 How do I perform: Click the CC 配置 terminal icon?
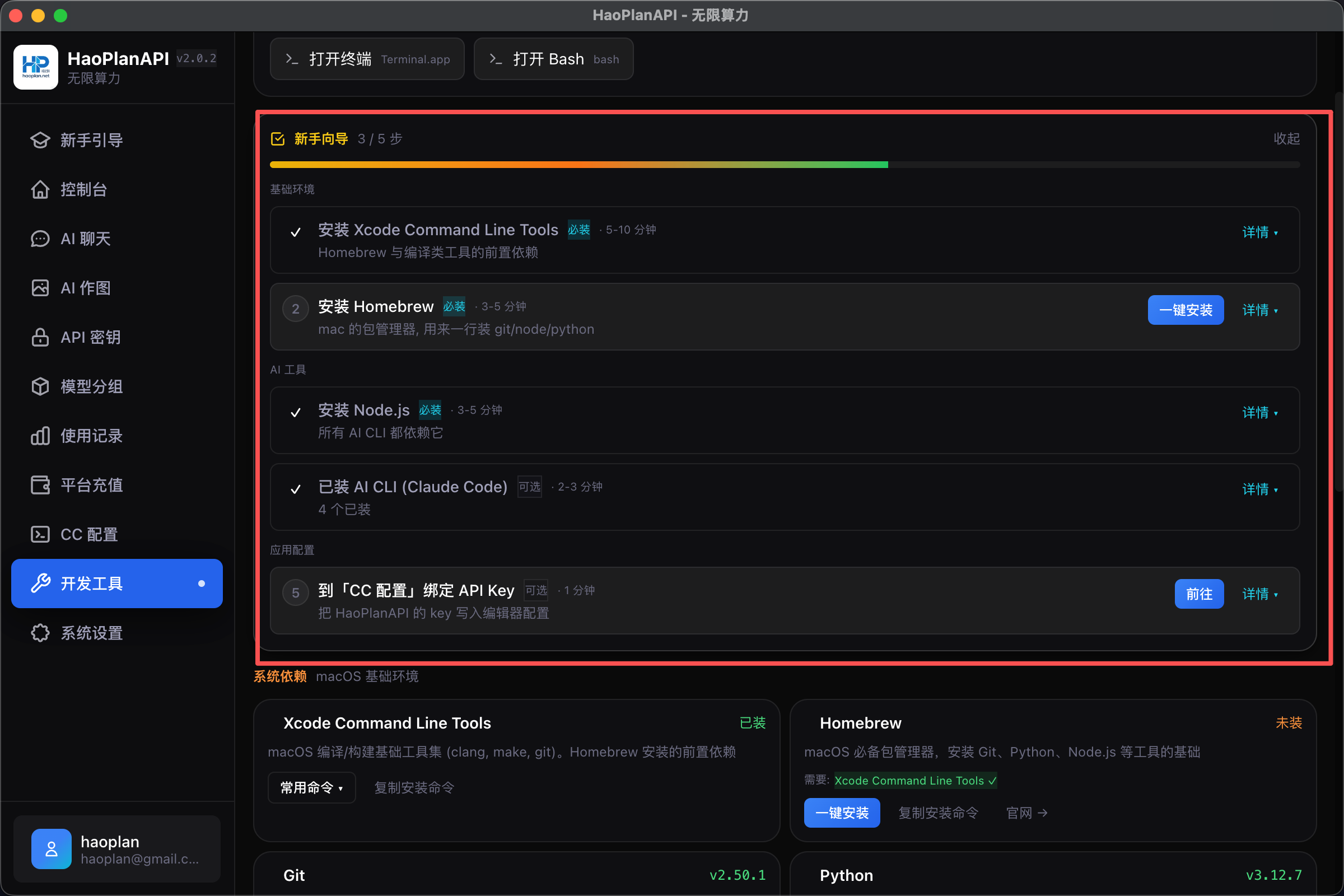pyautogui.click(x=40, y=534)
